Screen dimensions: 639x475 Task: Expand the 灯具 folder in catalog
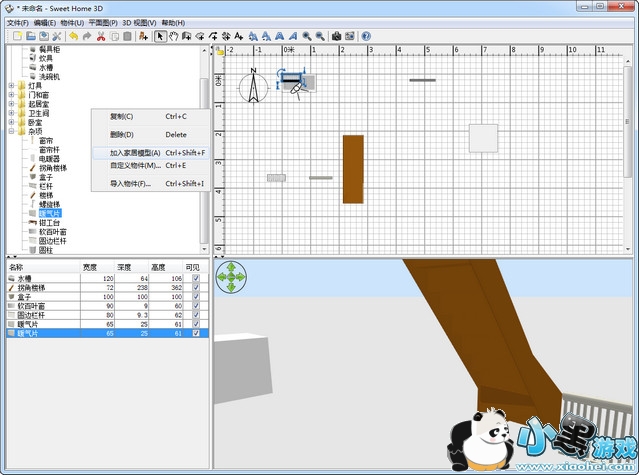pyautogui.click(x=11, y=86)
